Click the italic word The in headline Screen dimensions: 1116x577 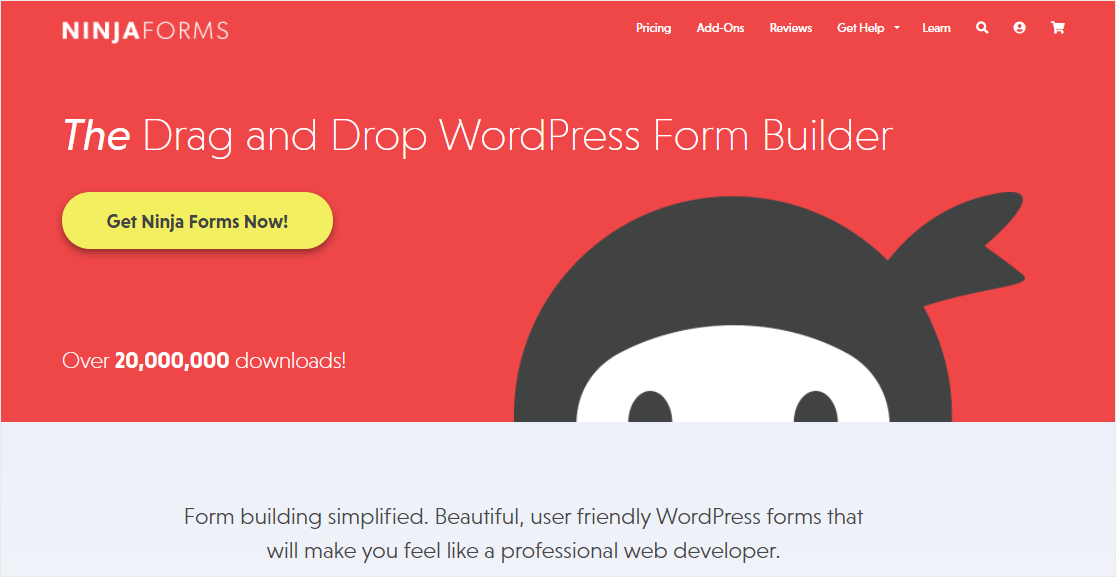[96, 135]
